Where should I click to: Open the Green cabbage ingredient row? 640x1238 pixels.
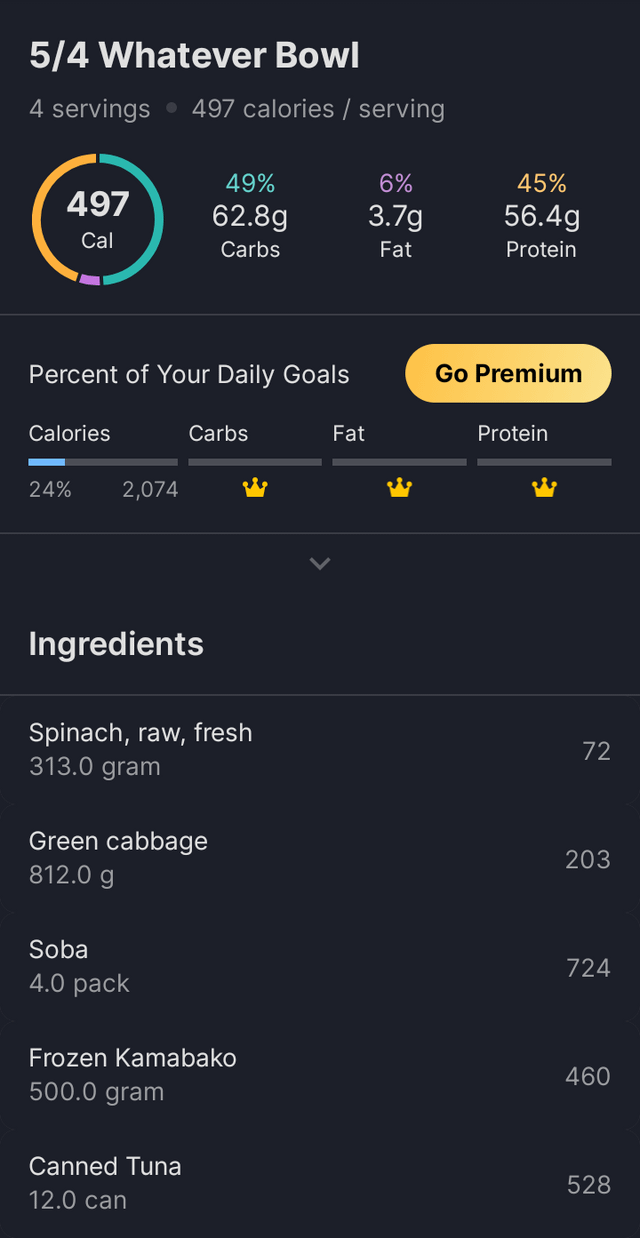coord(320,858)
